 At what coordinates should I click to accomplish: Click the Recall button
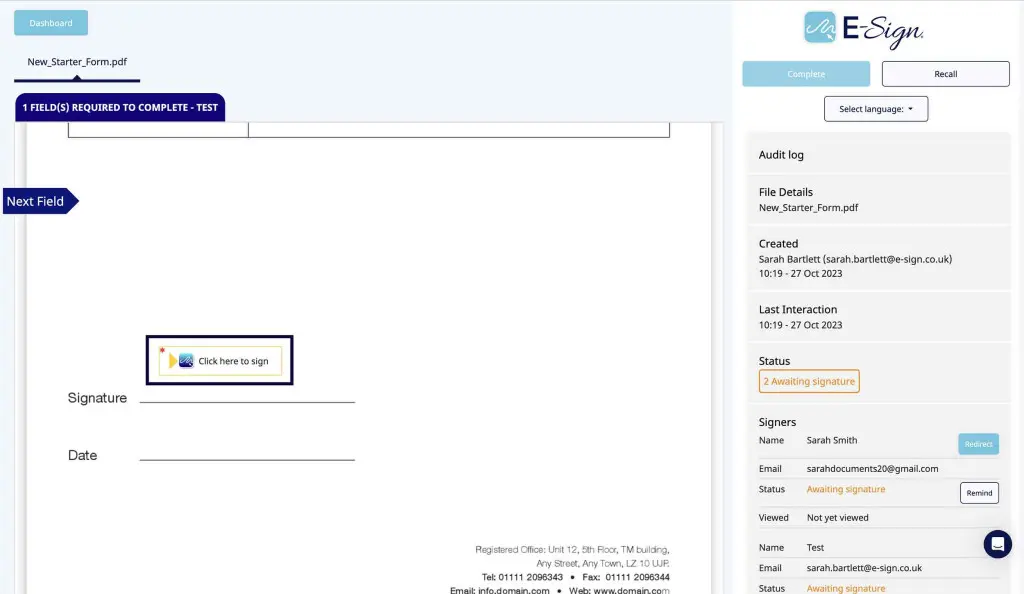(x=945, y=74)
